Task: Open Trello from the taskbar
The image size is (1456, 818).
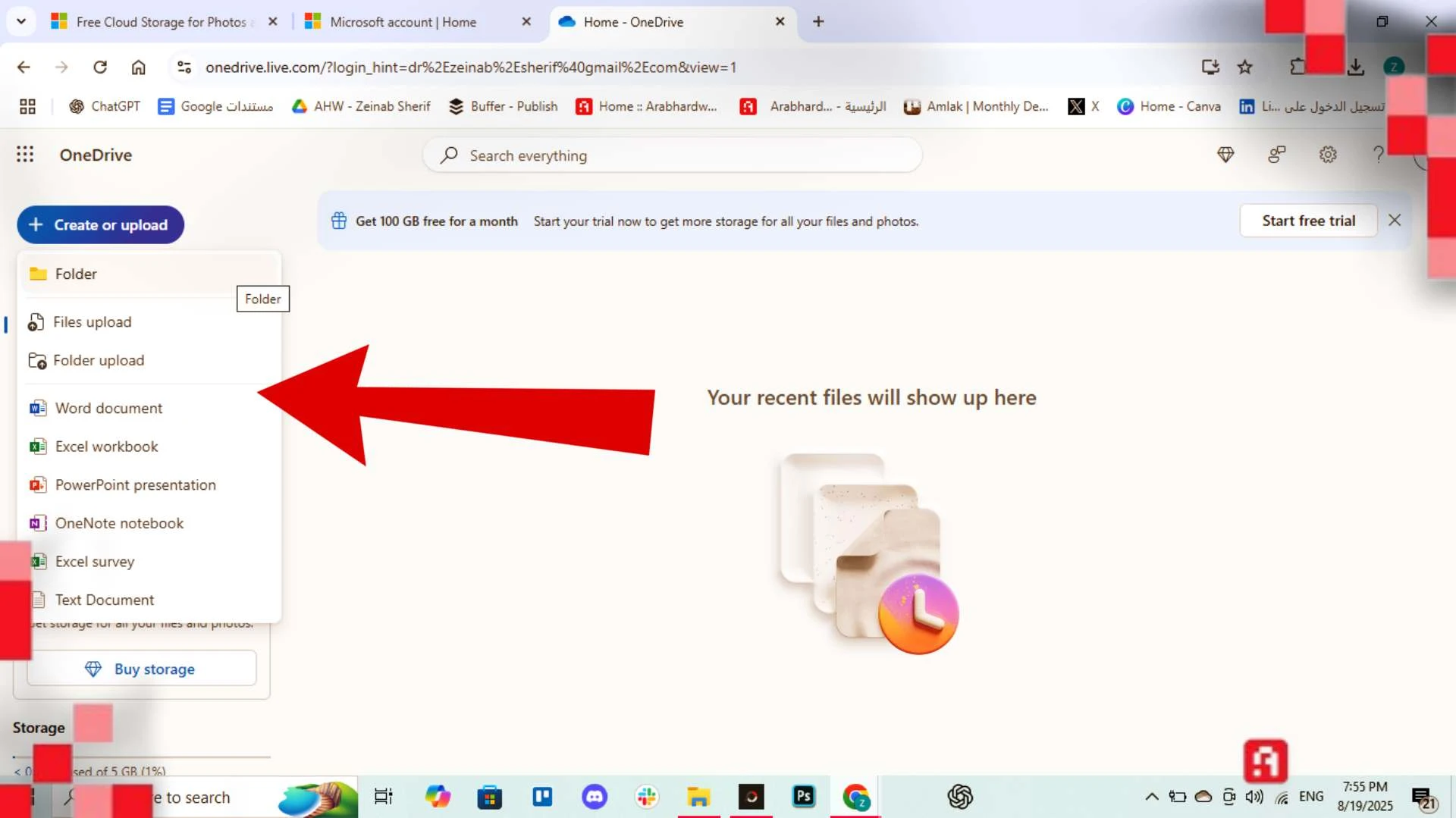Action: pos(542,797)
